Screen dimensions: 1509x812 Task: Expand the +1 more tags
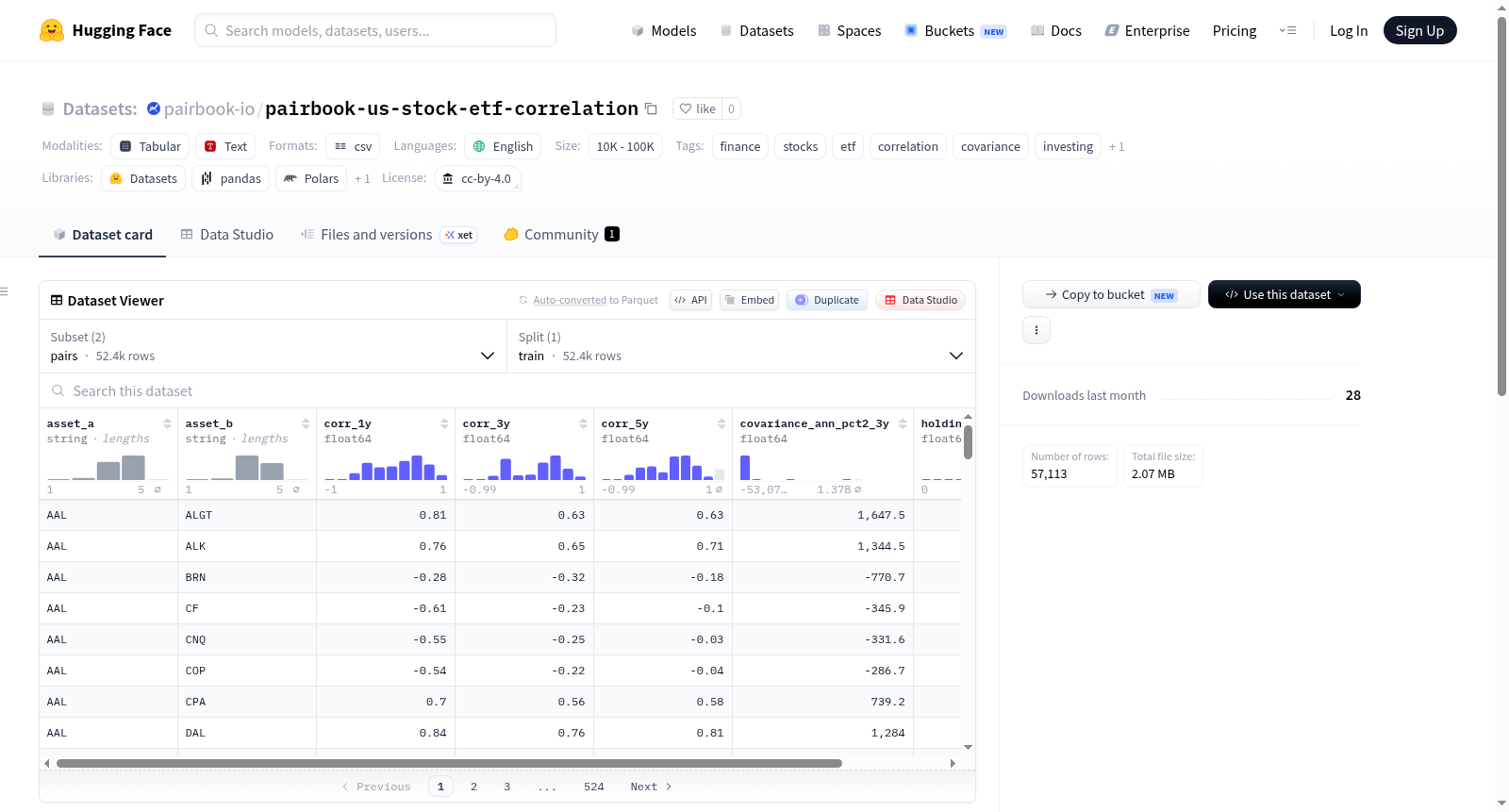1117,147
